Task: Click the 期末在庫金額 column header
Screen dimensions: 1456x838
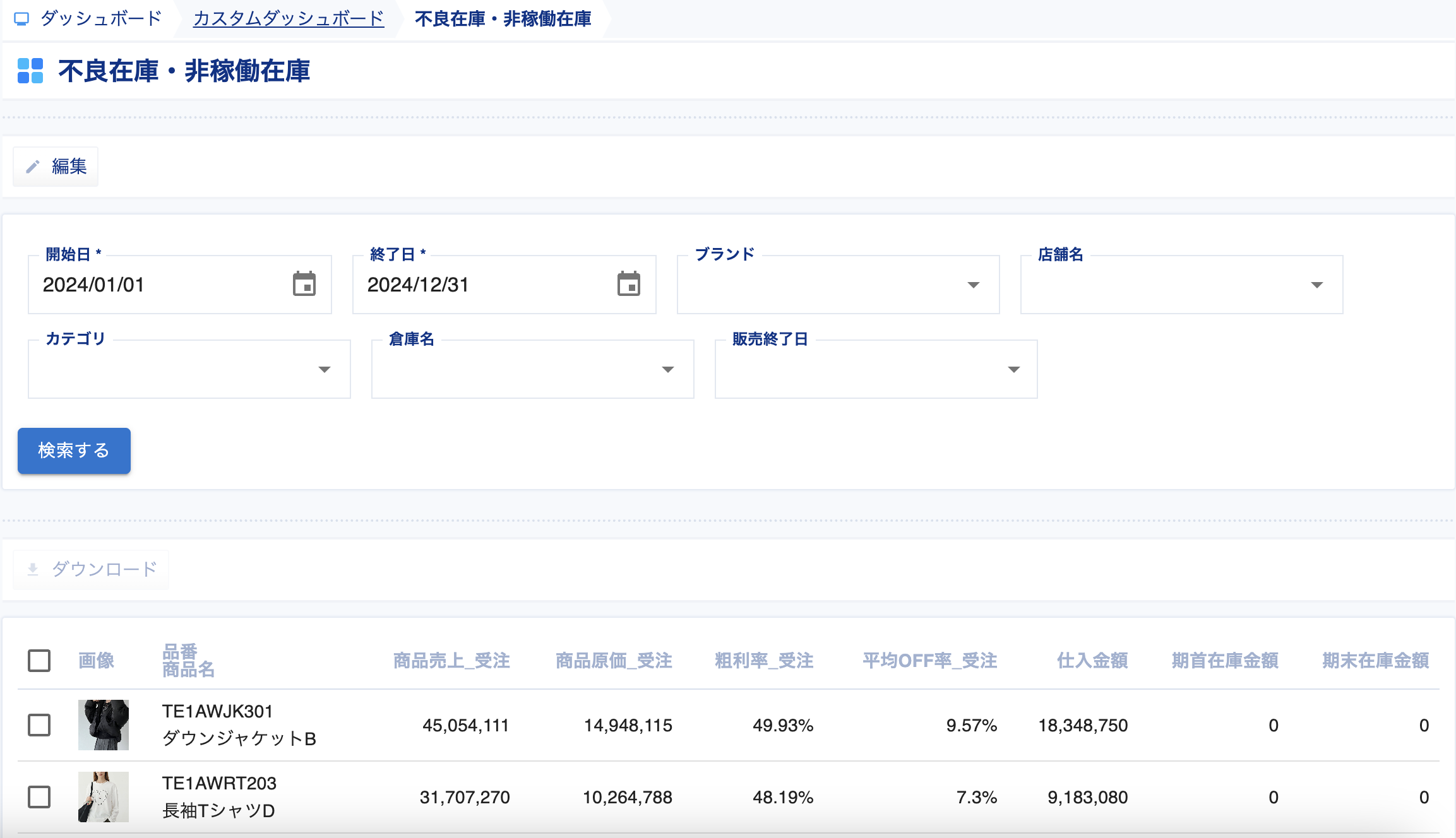Action: pyautogui.click(x=1376, y=661)
